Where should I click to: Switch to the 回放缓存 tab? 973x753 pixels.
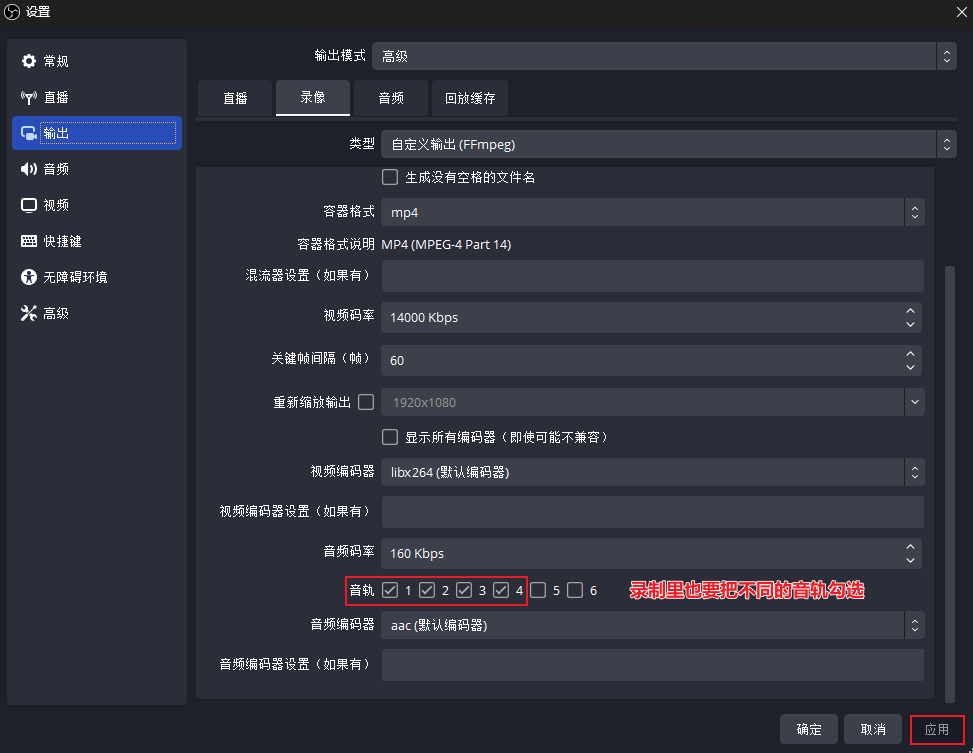(x=469, y=98)
